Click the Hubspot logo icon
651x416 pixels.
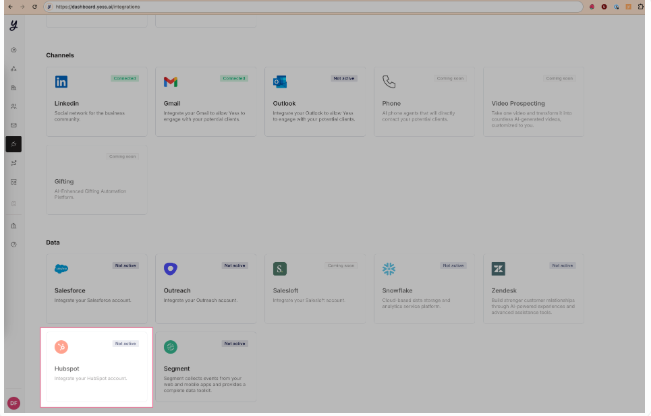61,347
